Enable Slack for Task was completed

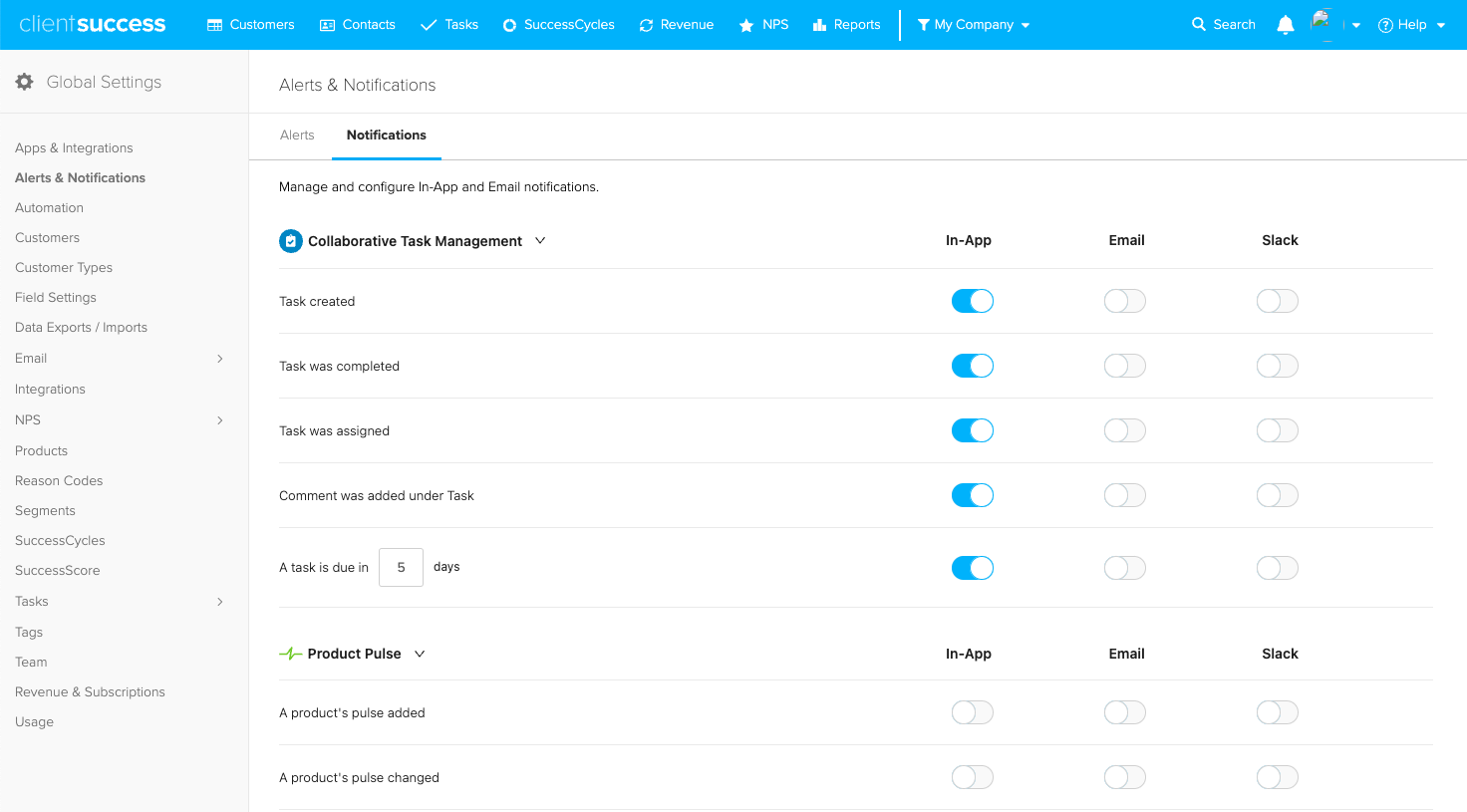pos(1278,366)
